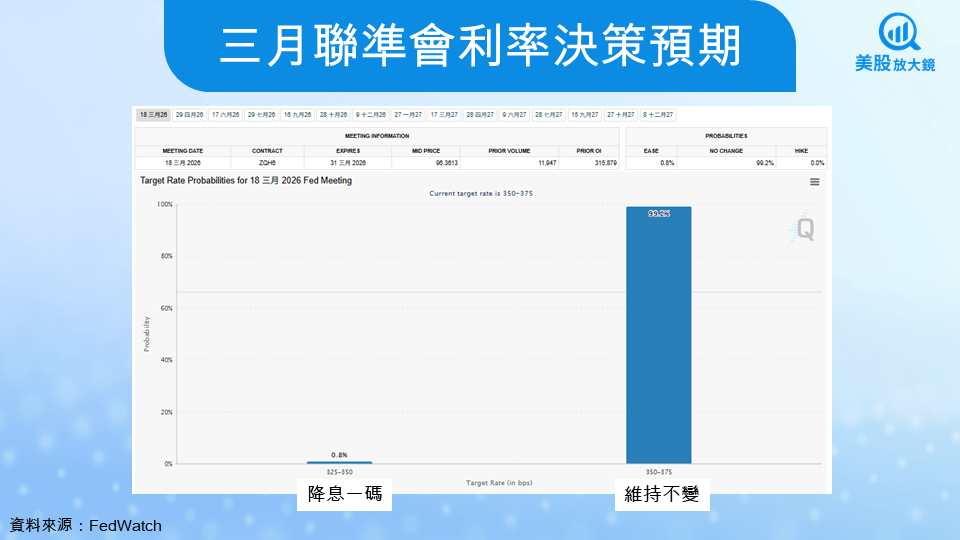960x540 pixels.
Task: Select the 16 九月26 meeting tab
Action: (x=298, y=115)
